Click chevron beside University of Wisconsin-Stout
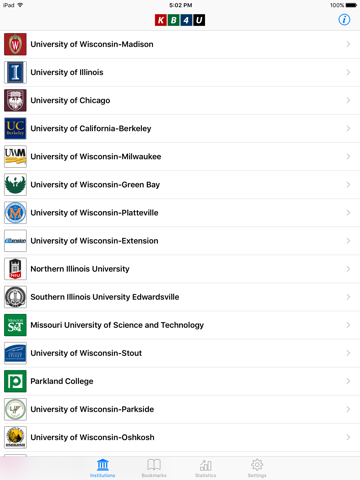360x480 pixels. pyautogui.click(x=348, y=353)
